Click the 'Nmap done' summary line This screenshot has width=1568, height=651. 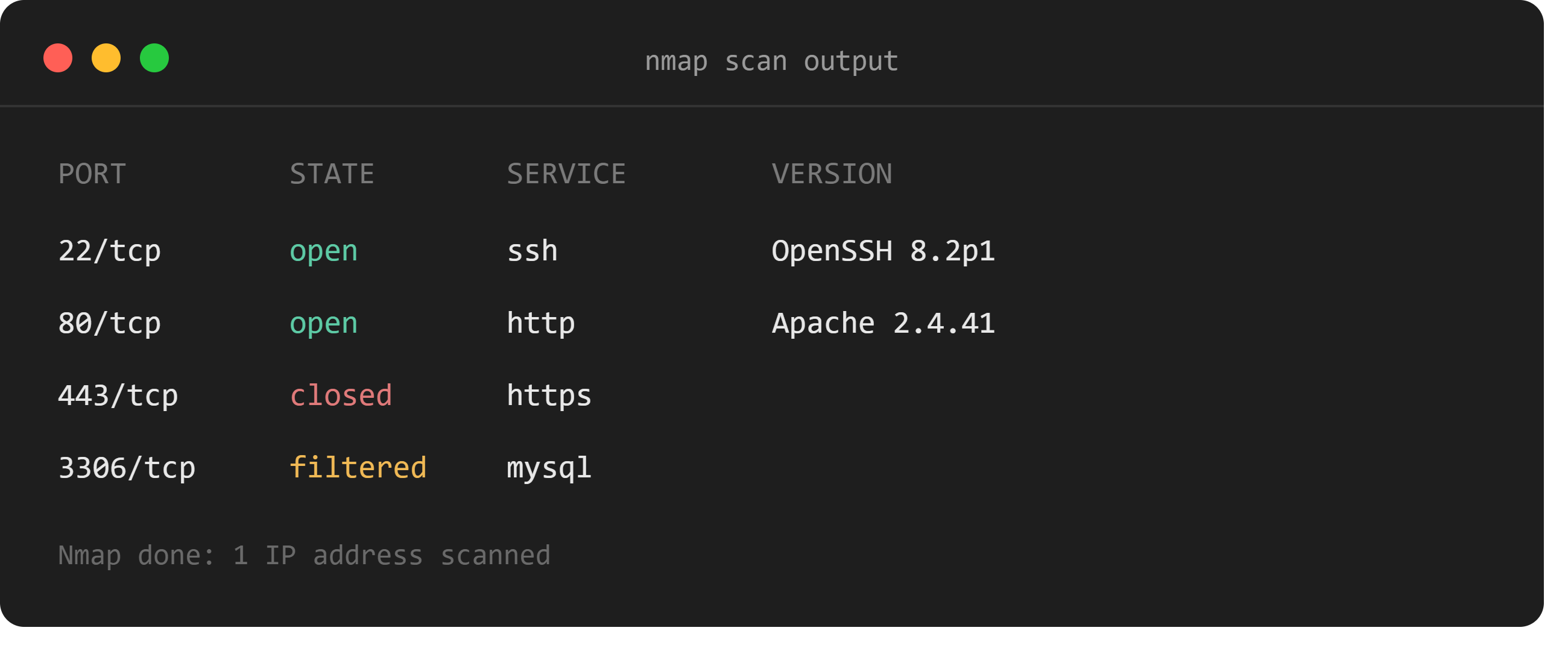305,556
